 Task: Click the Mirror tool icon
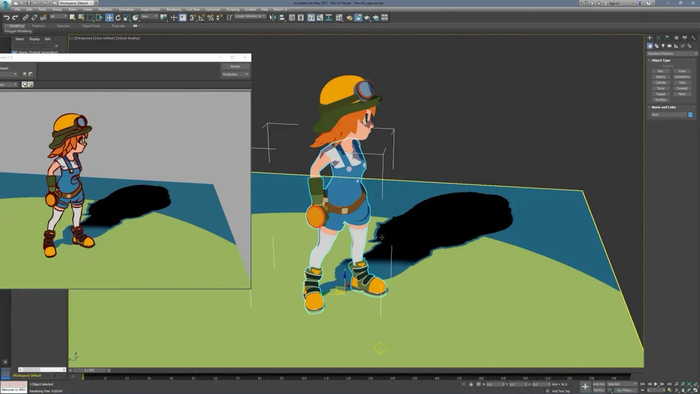[272, 17]
